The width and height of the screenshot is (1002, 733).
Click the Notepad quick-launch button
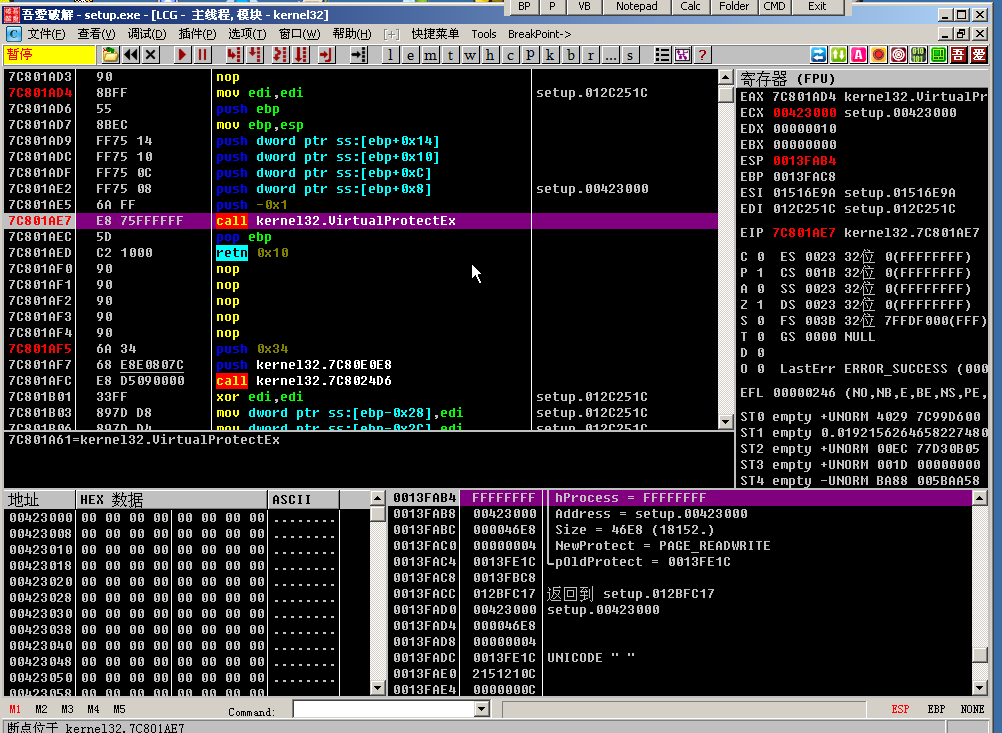pyautogui.click(x=636, y=6)
